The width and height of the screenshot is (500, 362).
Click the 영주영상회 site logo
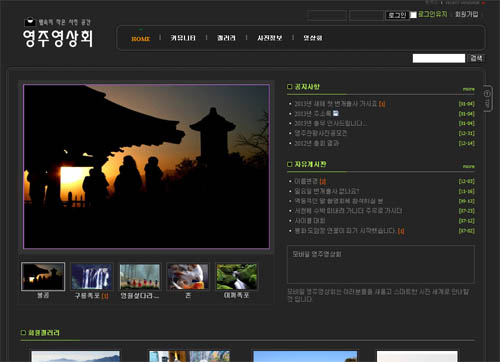click(58, 33)
